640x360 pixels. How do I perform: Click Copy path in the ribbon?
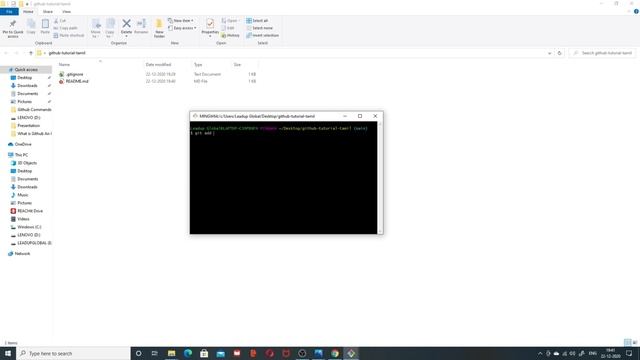coord(65,28)
